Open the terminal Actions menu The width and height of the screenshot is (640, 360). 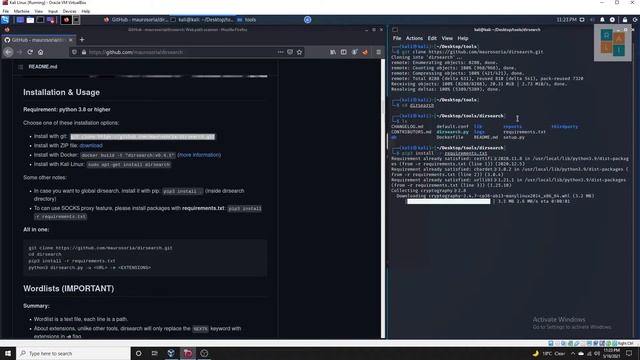click(x=414, y=38)
